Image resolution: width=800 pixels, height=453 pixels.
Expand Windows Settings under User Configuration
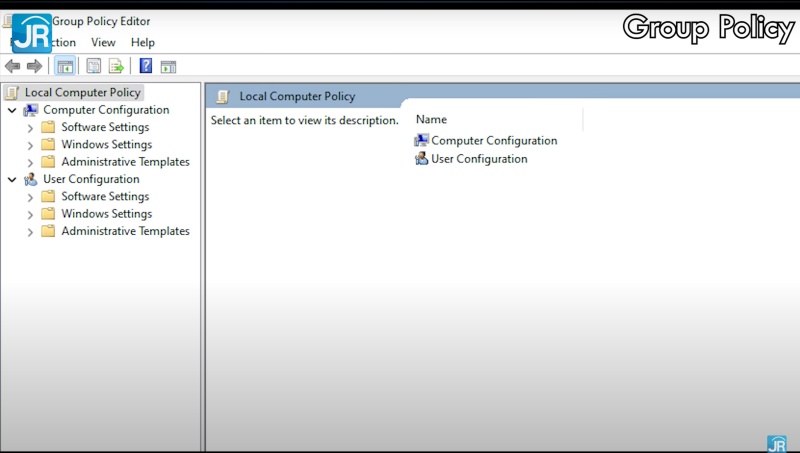[30, 214]
